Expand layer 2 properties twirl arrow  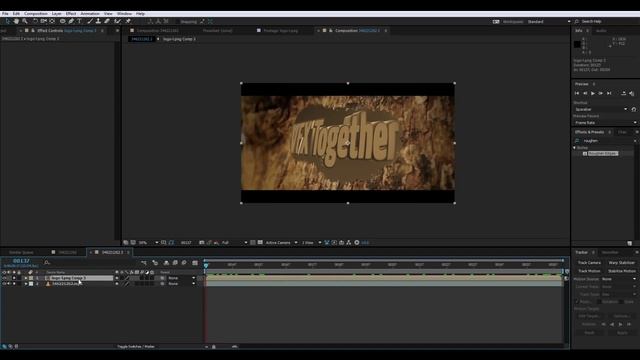[26, 284]
